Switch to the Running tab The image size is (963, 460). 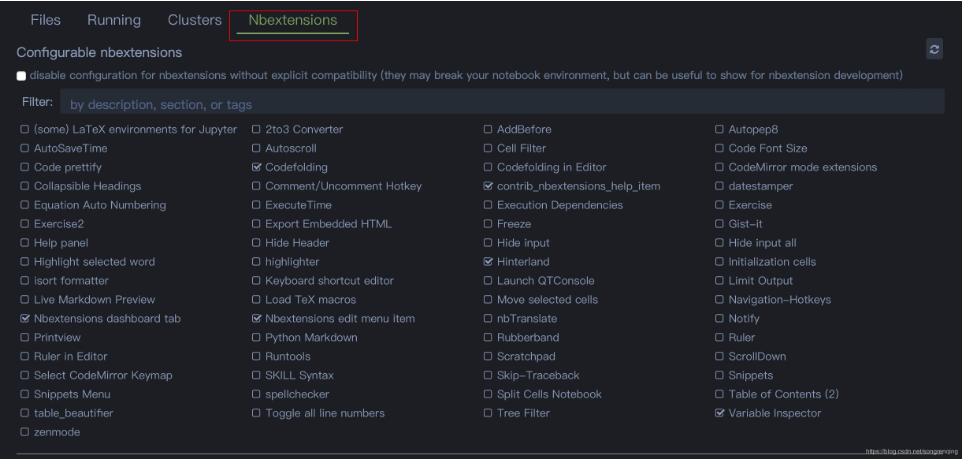[x=113, y=20]
